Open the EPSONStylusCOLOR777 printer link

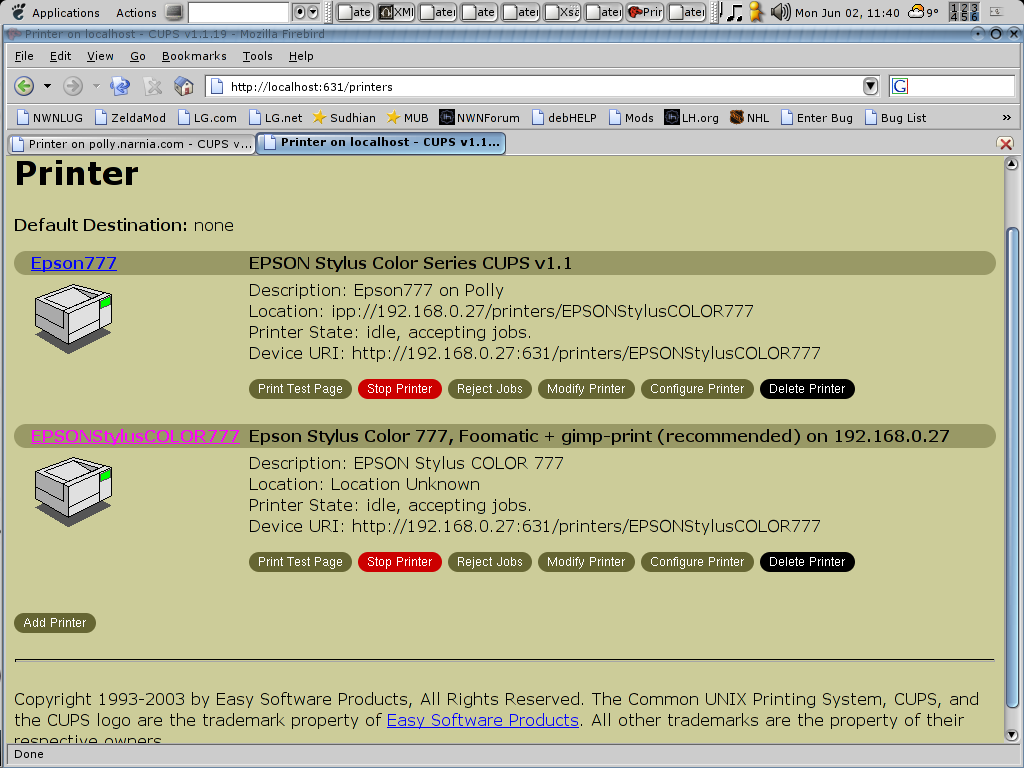click(x=135, y=436)
